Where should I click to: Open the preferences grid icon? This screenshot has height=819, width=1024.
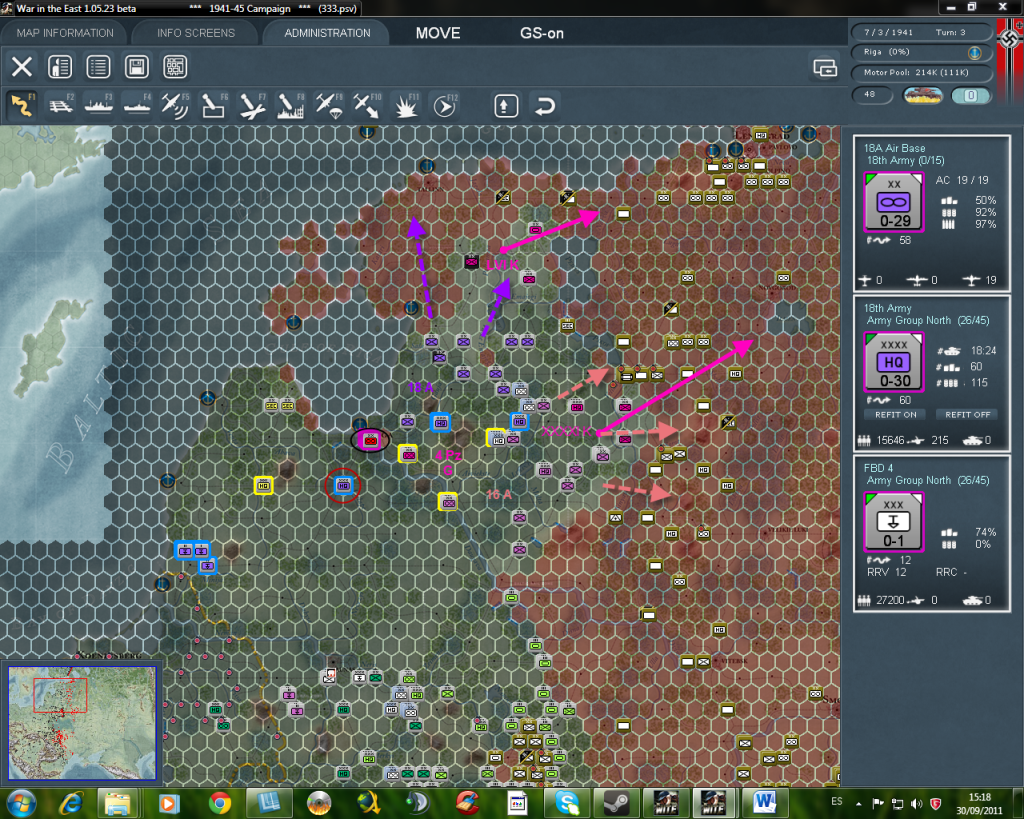point(175,67)
